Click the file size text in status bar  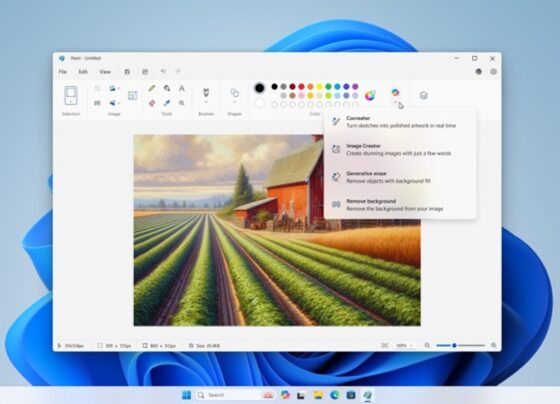pyautogui.click(x=208, y=346)
